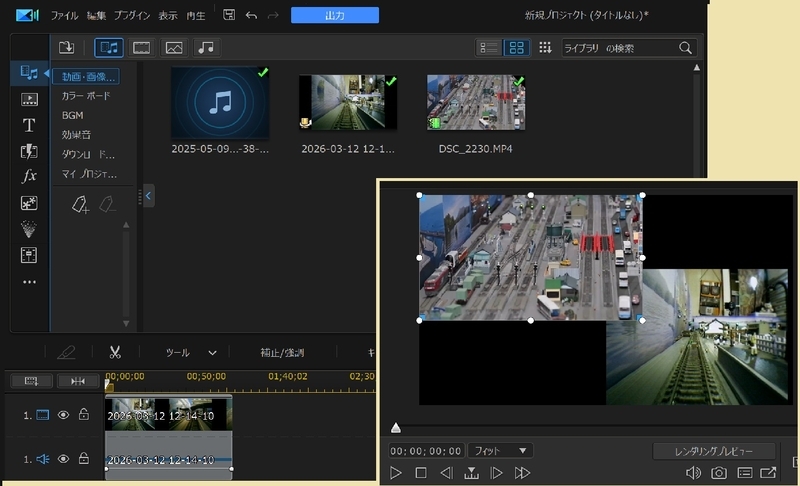Open the プラグイン menu
800x486 pixels.
(x=132, y=15)
